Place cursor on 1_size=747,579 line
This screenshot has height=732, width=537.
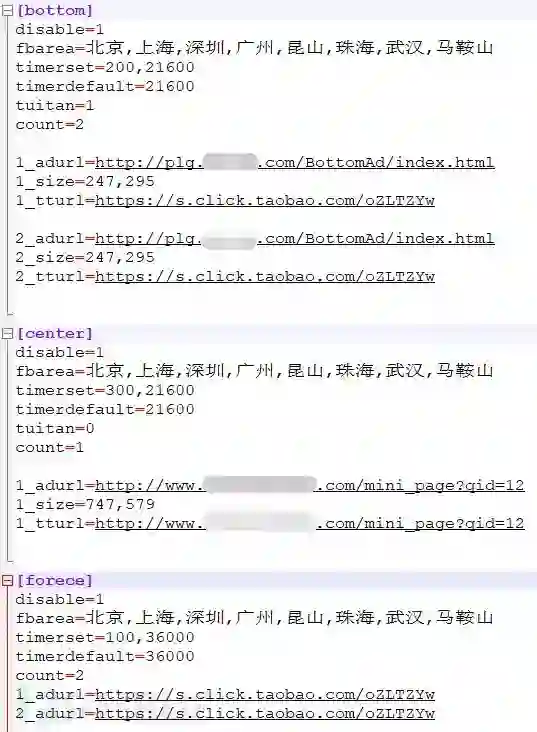click(85, 504)
